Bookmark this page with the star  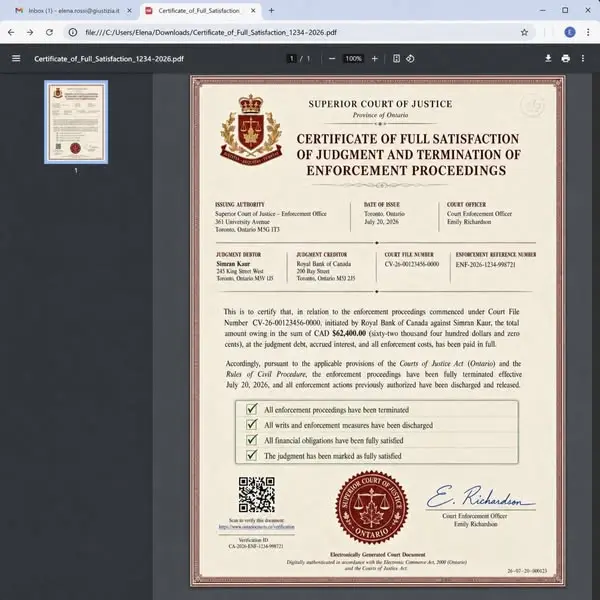pos(524,33)
